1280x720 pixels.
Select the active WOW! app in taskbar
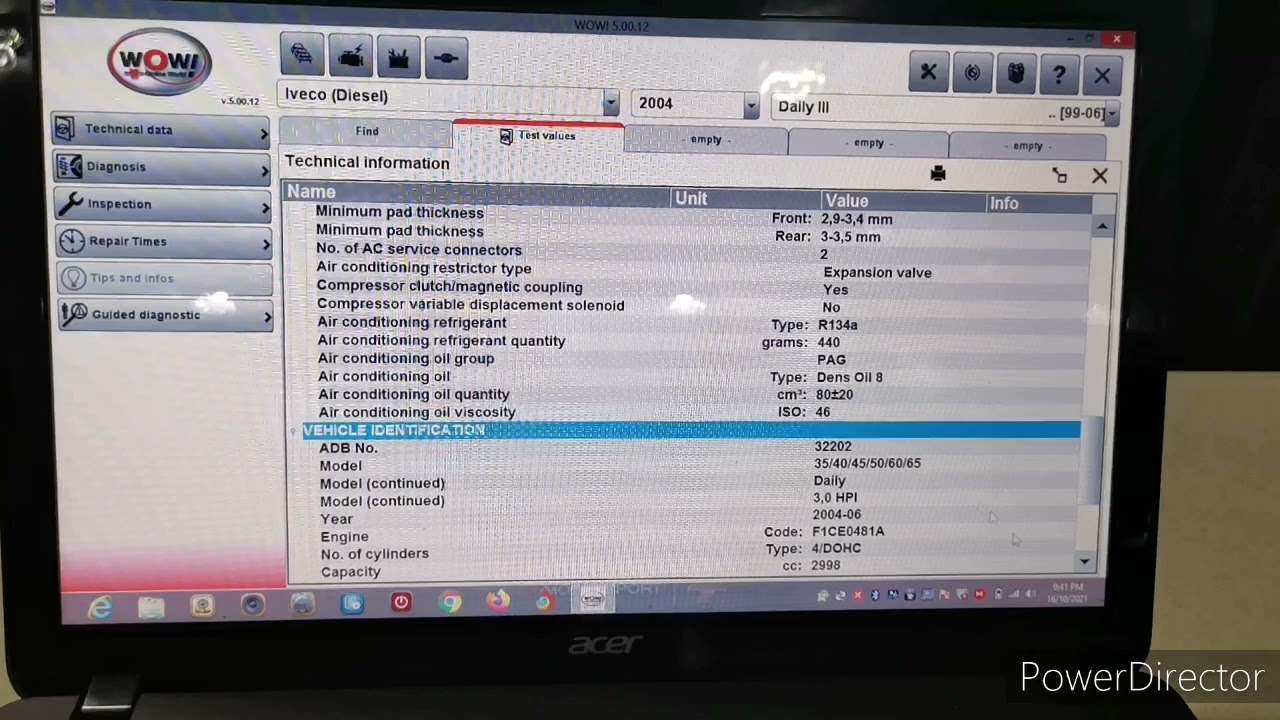pos(593,599)
